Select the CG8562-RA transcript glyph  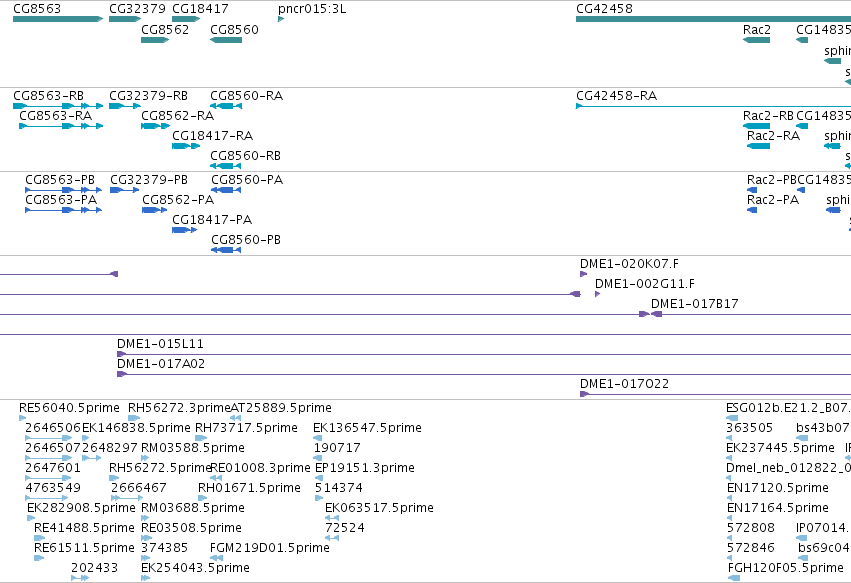pos(155,126)
